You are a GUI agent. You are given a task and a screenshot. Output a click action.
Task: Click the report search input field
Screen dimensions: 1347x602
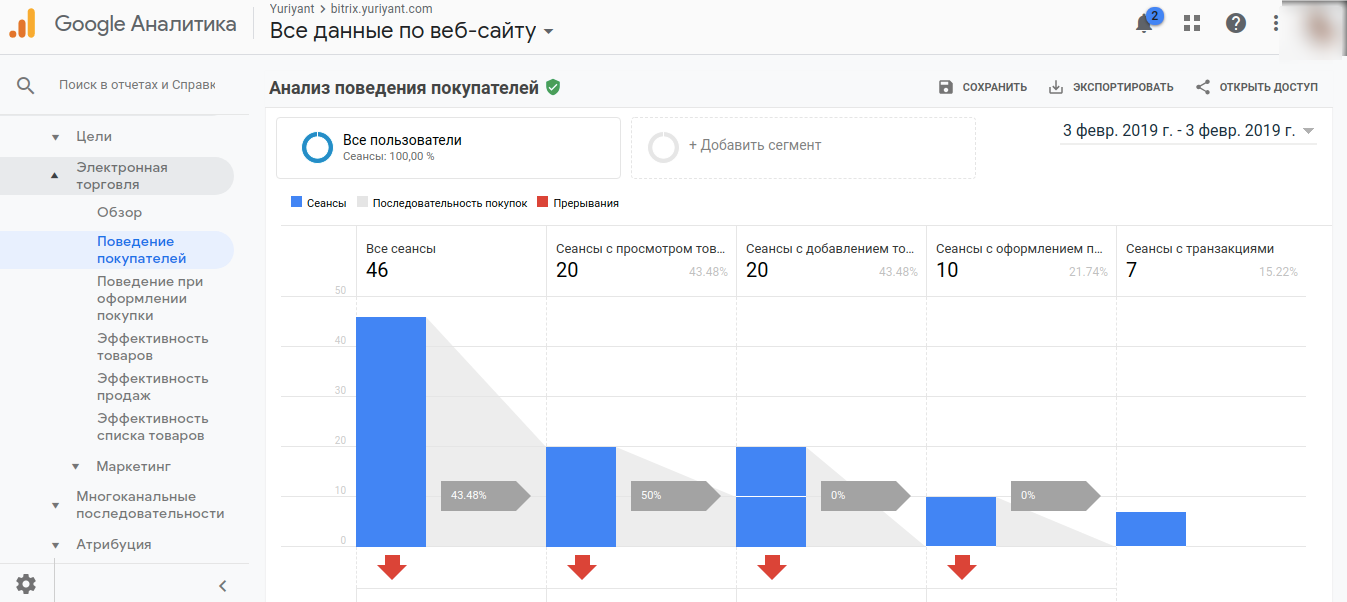(137, 85)
